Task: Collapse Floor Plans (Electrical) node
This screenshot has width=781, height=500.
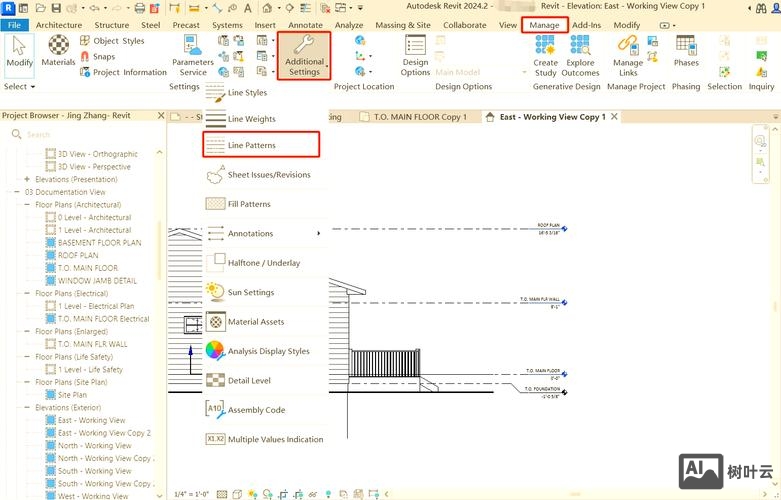Action: [27, 294]
